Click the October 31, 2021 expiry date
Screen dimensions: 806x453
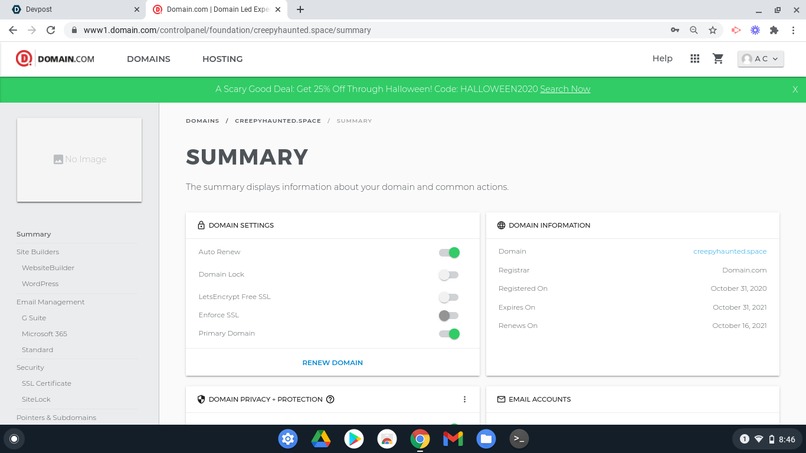pyautogui.click(x=739, y=307)
